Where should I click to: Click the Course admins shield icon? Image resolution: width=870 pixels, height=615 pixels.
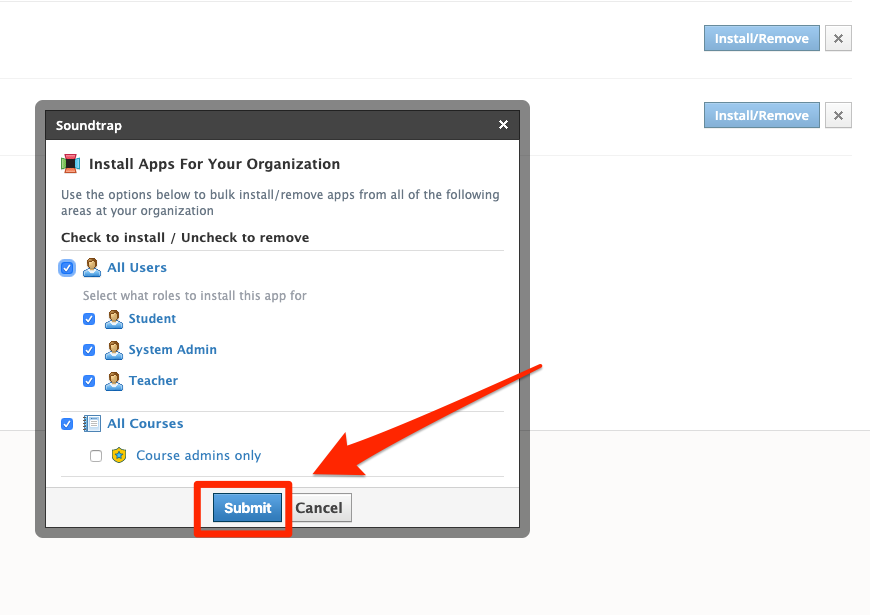coord(119,456)
